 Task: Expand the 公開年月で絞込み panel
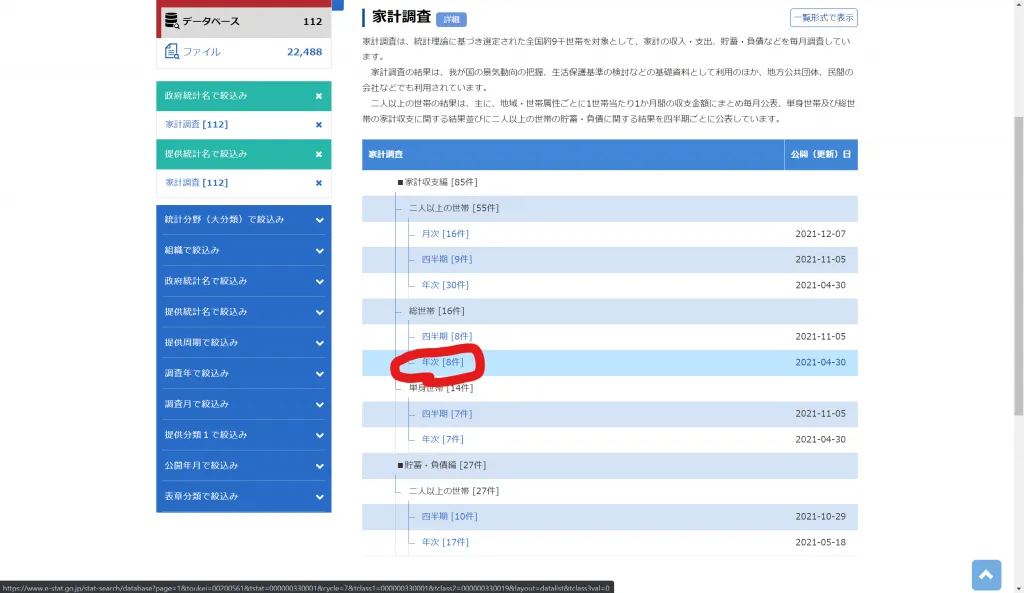[244, 466]
